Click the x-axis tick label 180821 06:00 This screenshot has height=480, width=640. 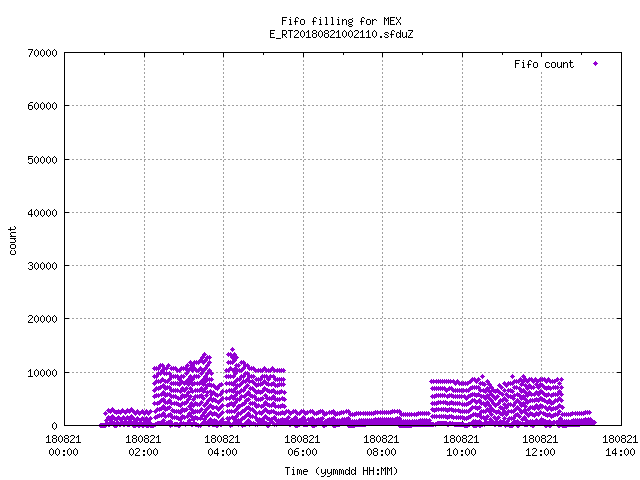pos(302,446)
